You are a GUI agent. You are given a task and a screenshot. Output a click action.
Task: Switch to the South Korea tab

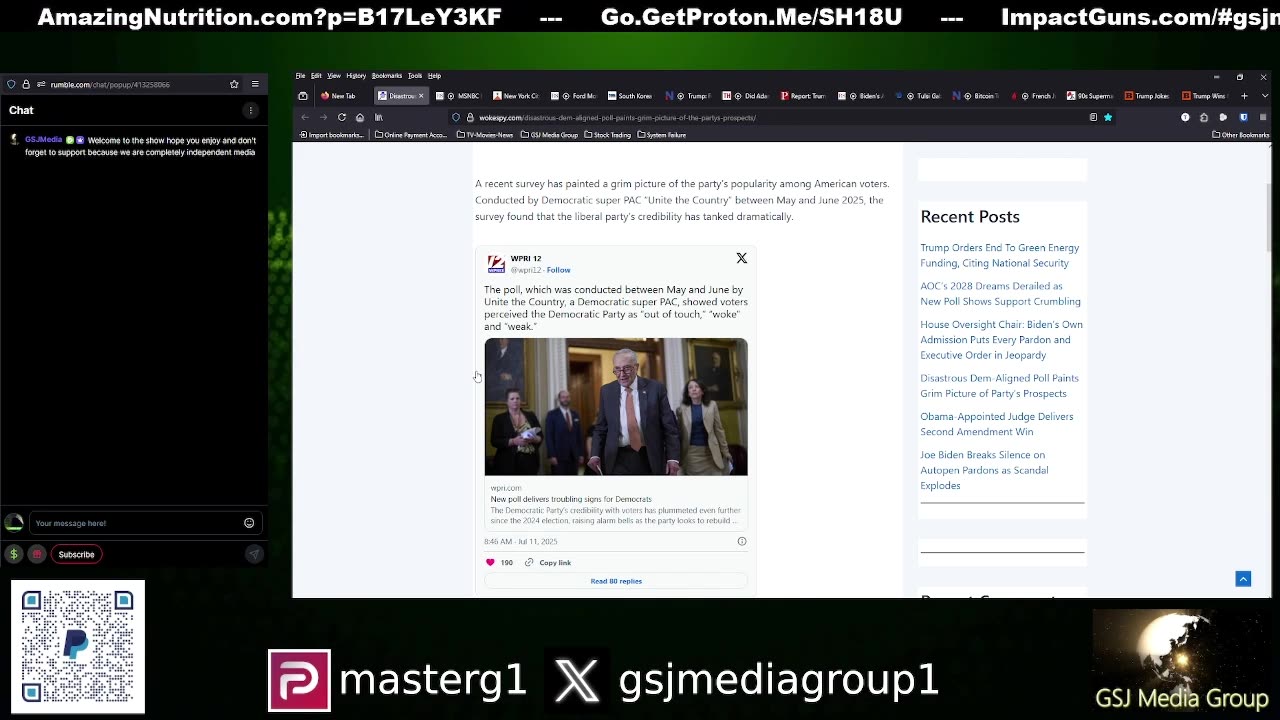tap(631, 96)
